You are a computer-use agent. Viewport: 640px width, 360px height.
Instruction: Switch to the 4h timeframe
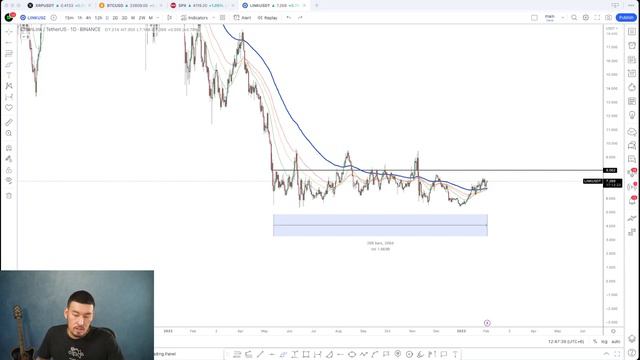88,18
